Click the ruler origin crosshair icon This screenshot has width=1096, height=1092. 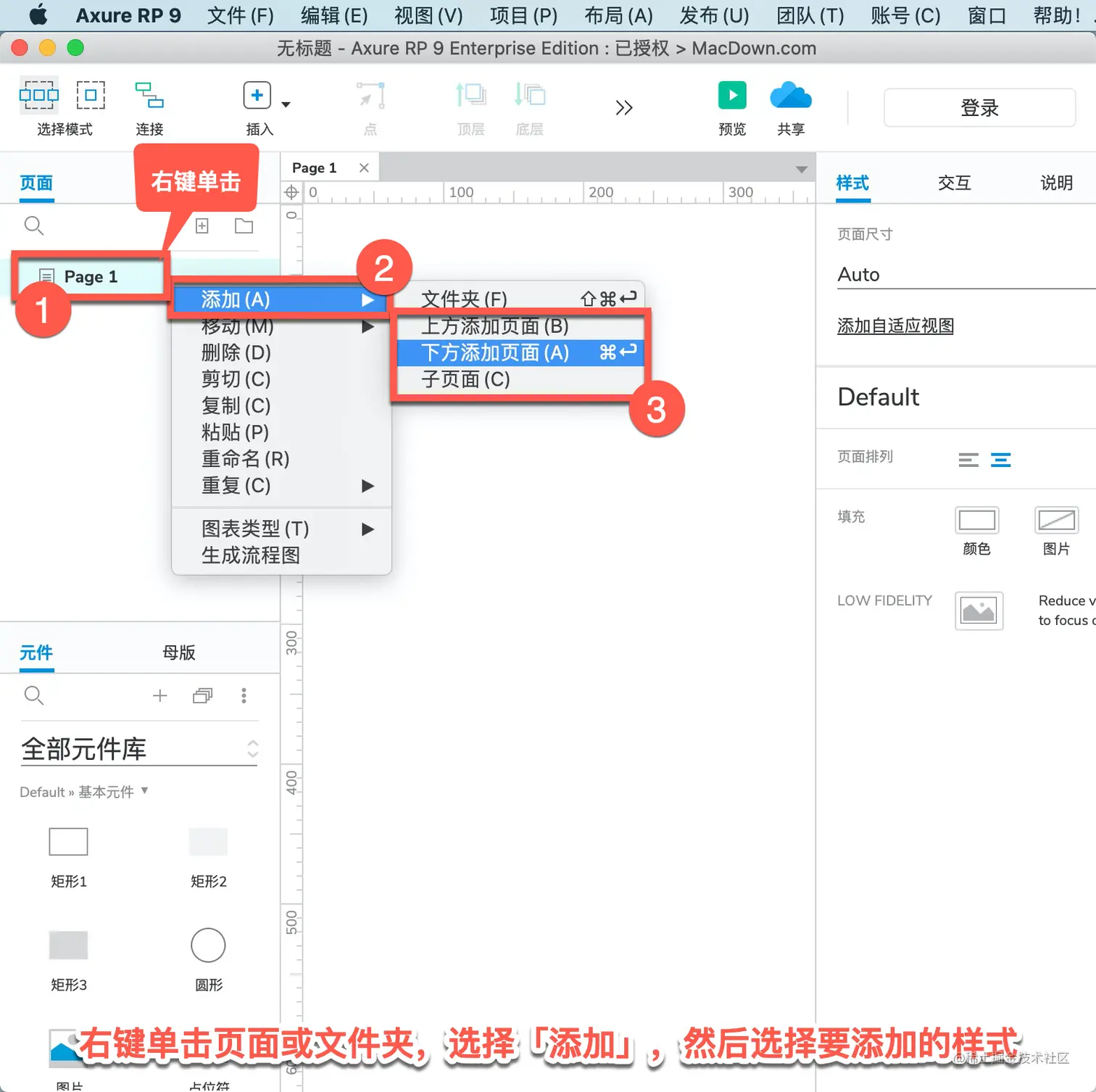point(291,192)
